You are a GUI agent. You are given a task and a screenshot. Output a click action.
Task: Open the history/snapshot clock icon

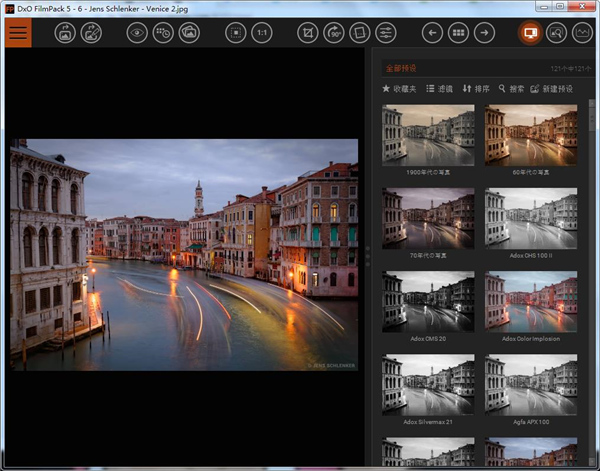tap(163, 33)
